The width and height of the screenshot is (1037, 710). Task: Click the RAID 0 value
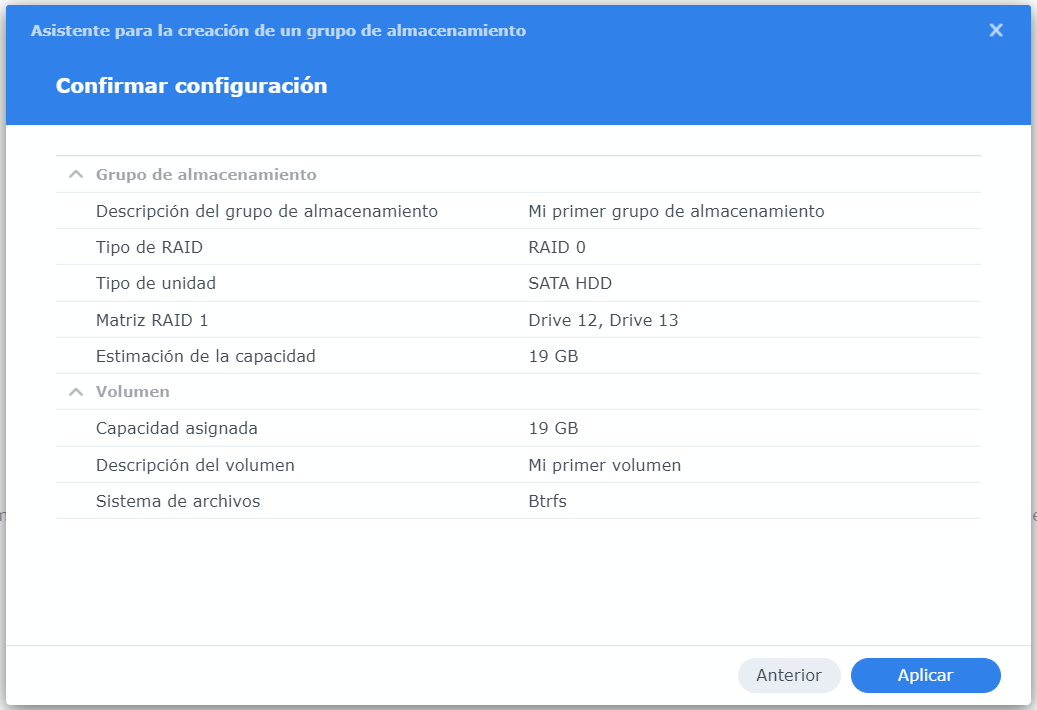(557, 247)
